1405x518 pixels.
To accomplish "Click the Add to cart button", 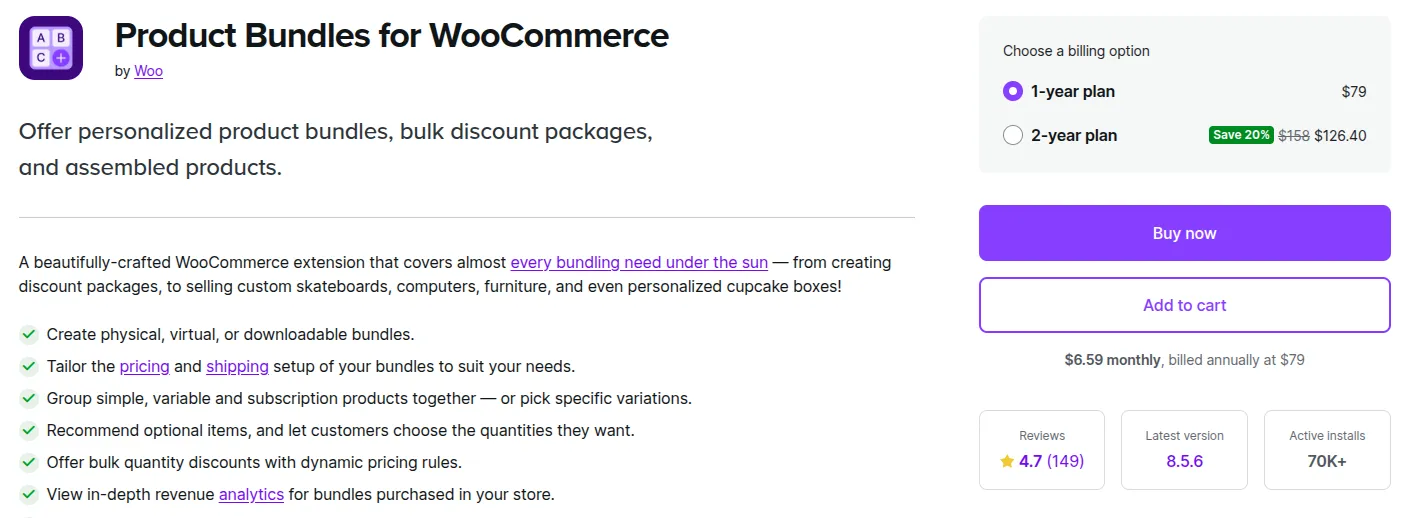I will (x=1184, y=305).
